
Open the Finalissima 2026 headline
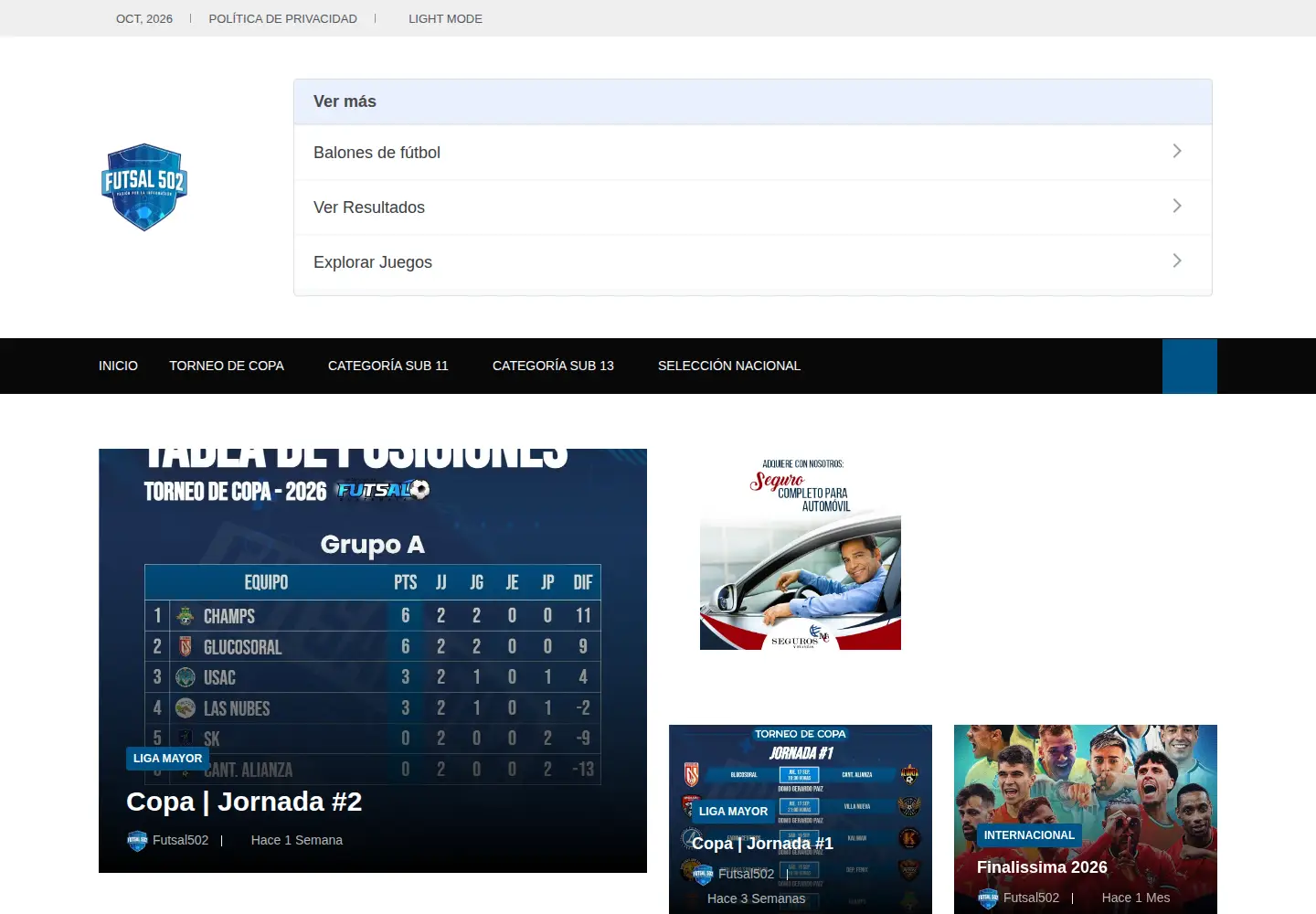1042,866
